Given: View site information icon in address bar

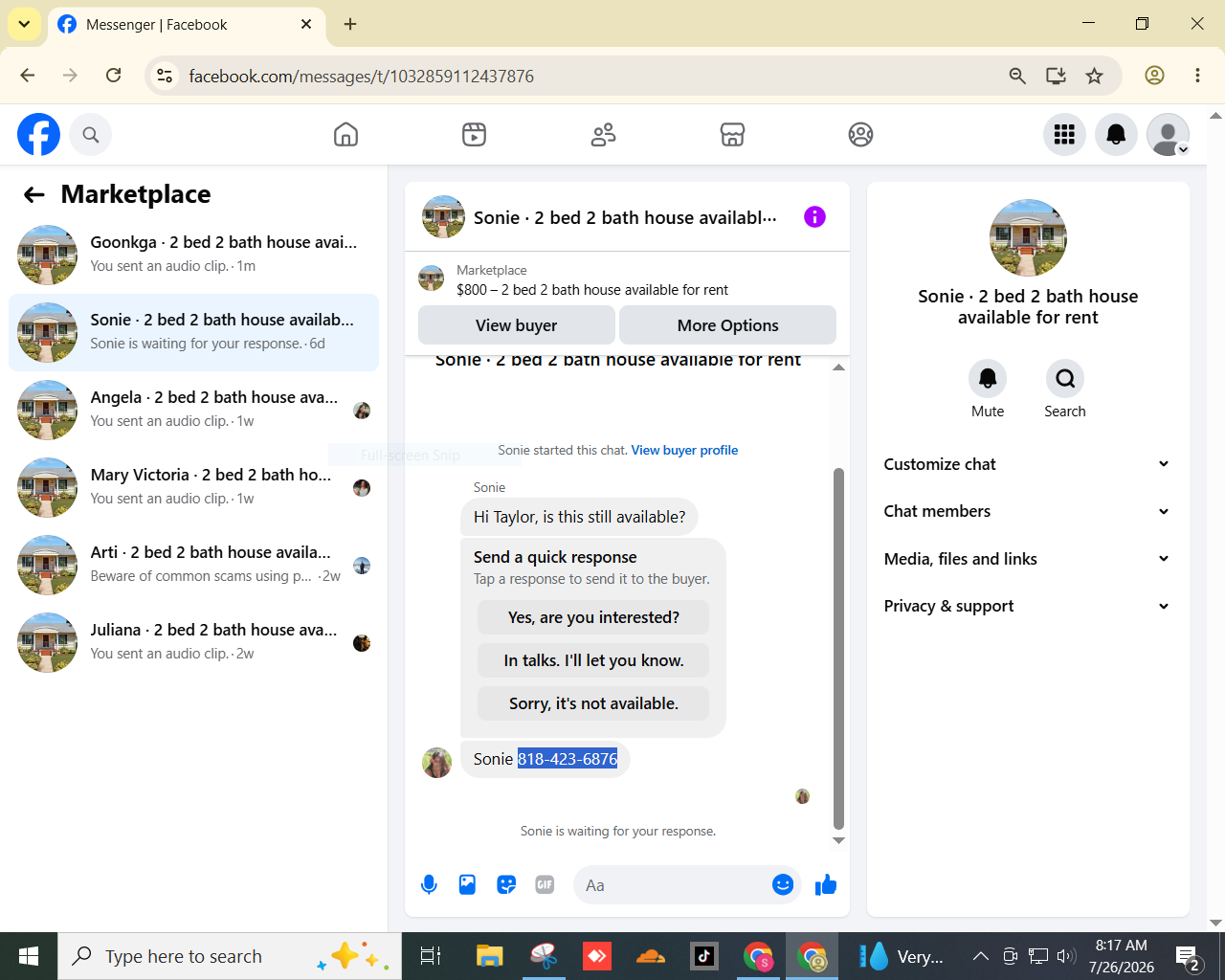Looking at the screenshot, I should click(x=165, y=76).
